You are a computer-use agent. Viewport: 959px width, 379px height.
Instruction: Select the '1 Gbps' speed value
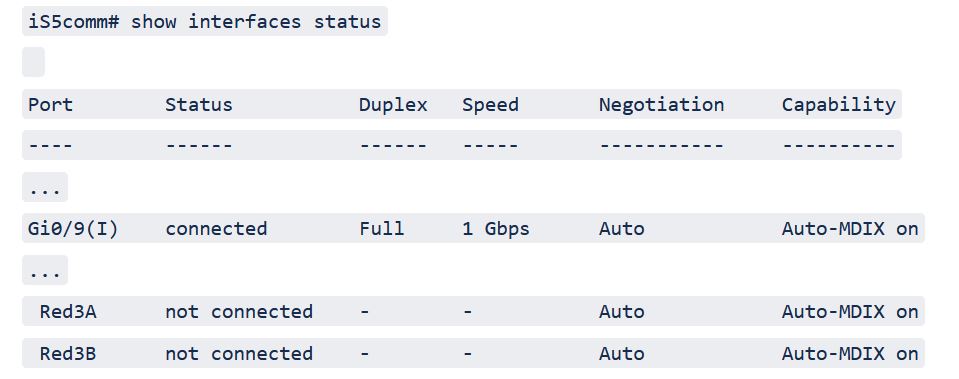tap(495, 229)
